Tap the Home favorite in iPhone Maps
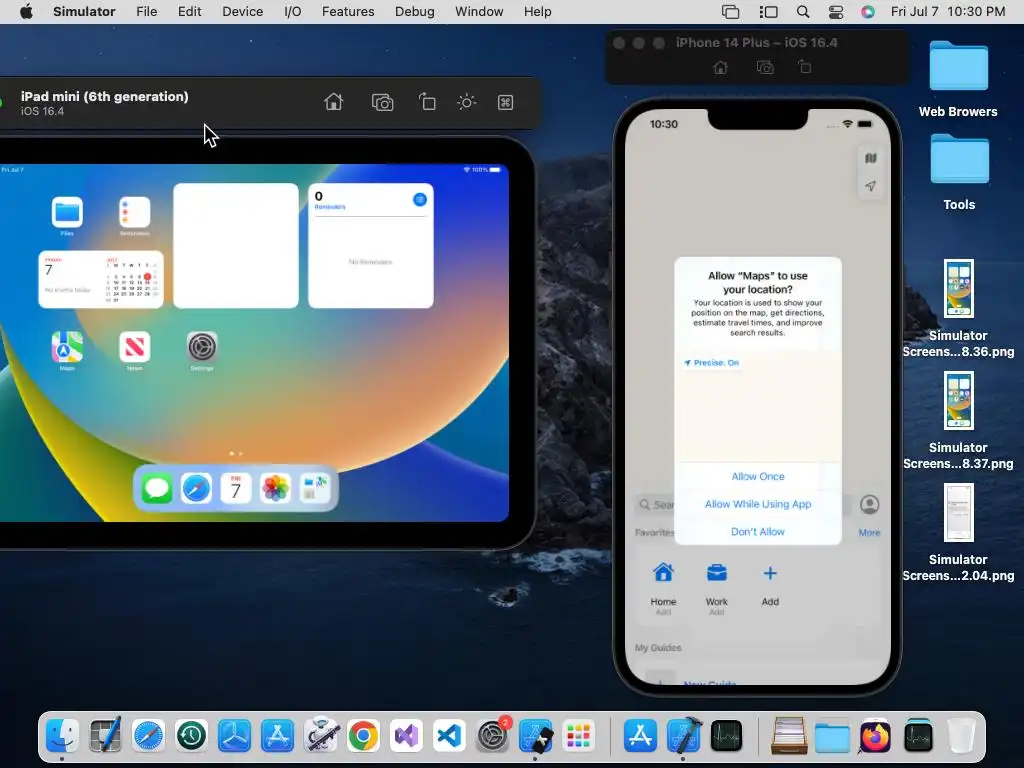The height and width of the screenshot is (768, 1024). 663,573
